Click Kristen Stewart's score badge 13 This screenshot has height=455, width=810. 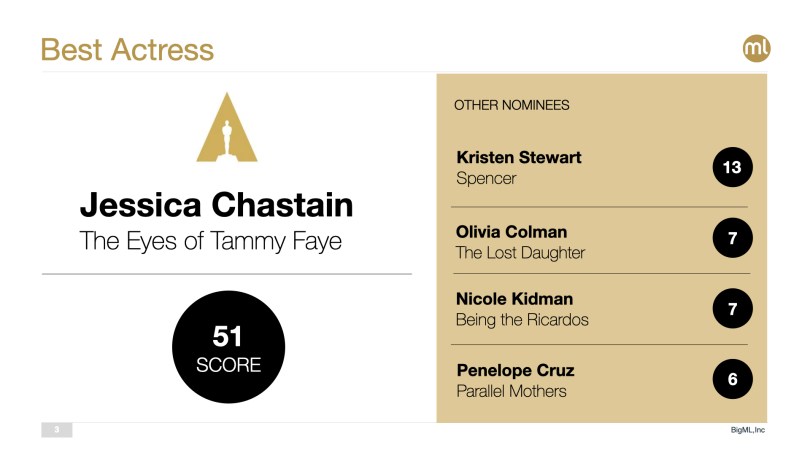click(x=731, y=167)
